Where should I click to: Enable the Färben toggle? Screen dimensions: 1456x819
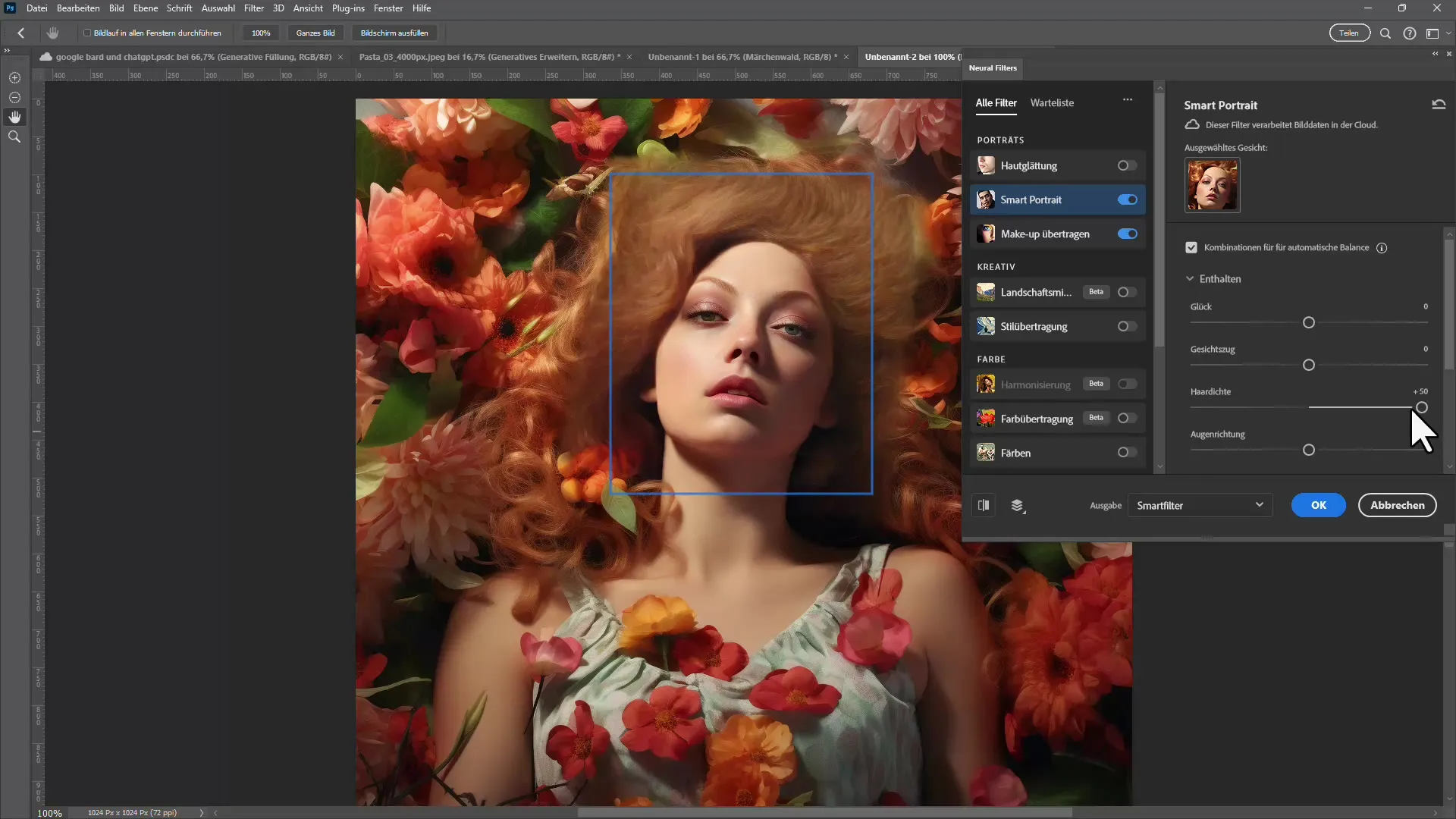pos(1127,452)
